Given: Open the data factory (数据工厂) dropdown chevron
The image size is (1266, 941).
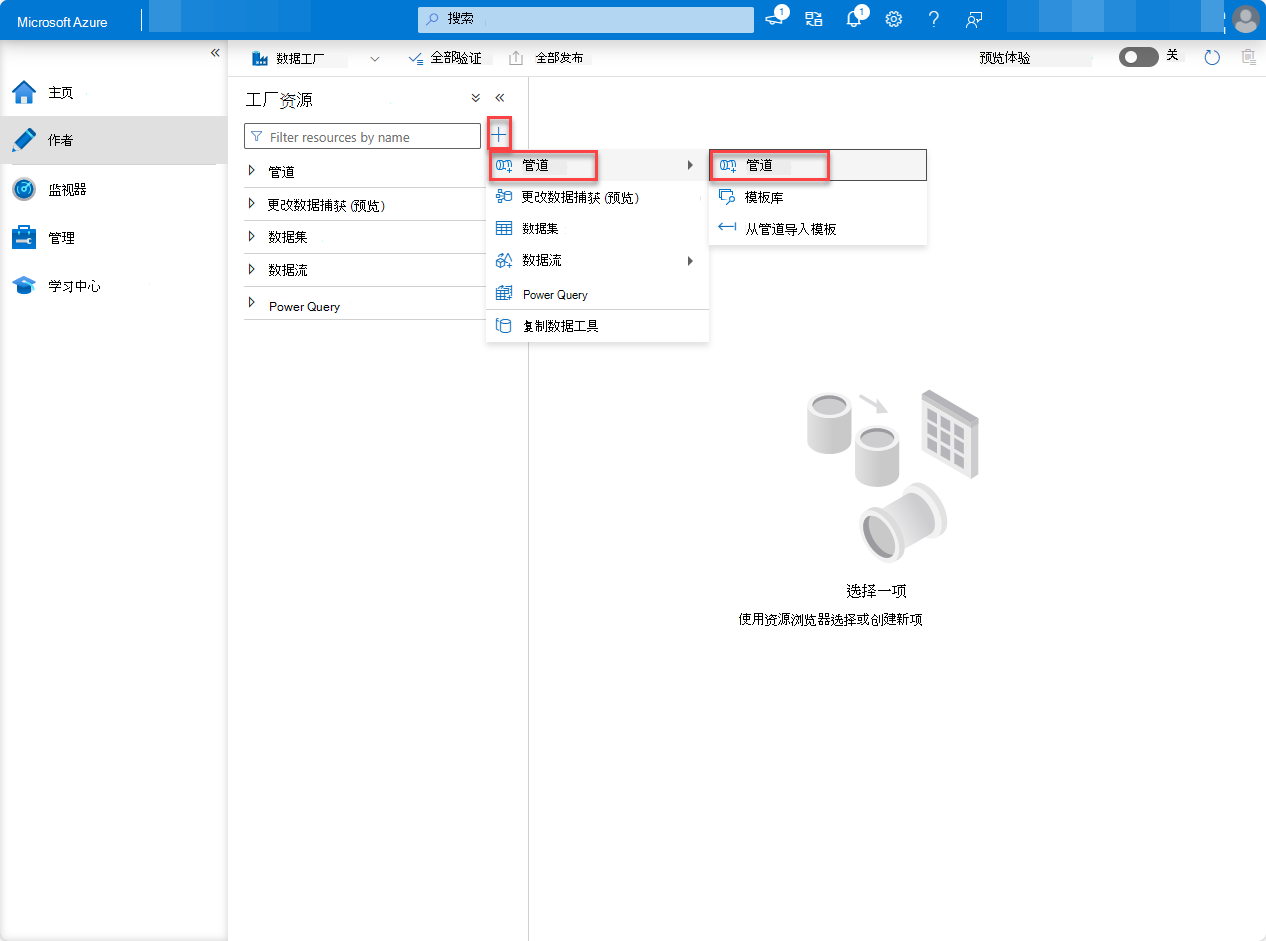Looking at the screenshot, I should 375,59.
